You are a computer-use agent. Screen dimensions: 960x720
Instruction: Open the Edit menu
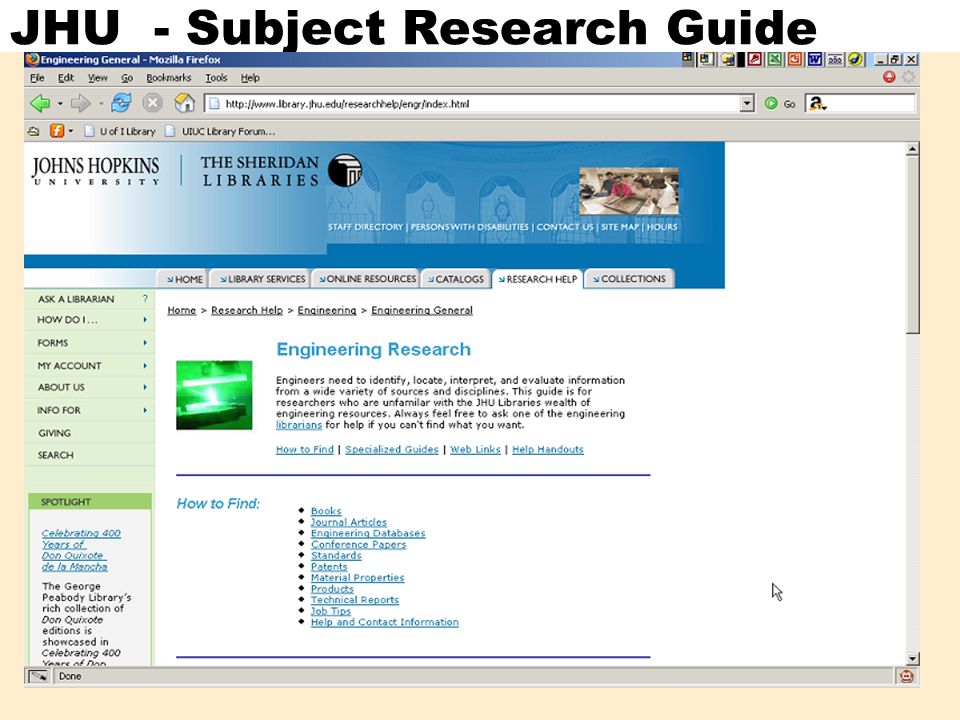pos(66,78)
